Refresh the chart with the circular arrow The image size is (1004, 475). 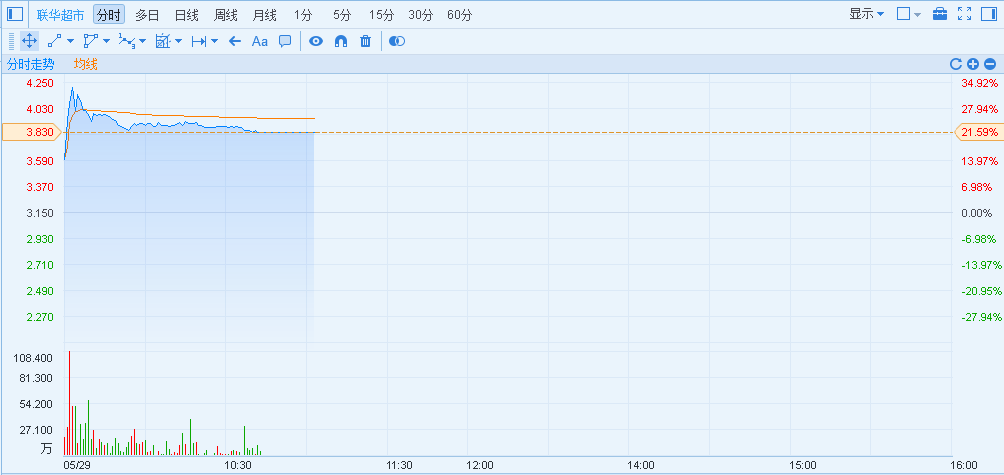956,64
